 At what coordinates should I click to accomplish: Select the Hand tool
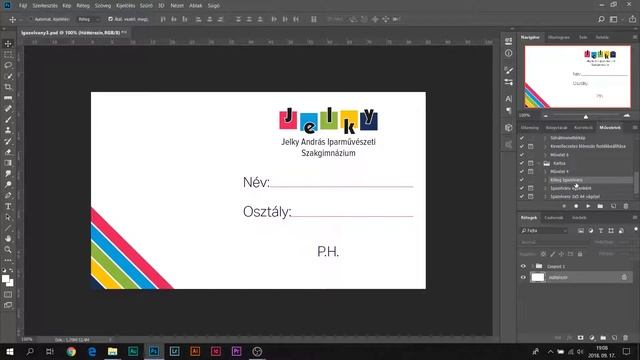pyautogui.click(x=8, y=238)
